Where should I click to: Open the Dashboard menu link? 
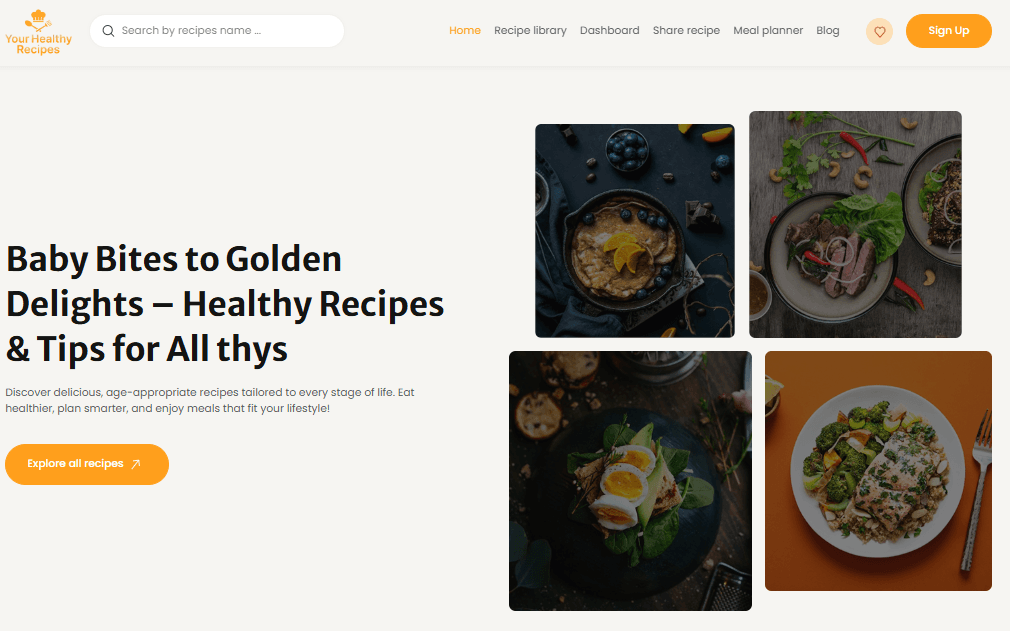609,30
